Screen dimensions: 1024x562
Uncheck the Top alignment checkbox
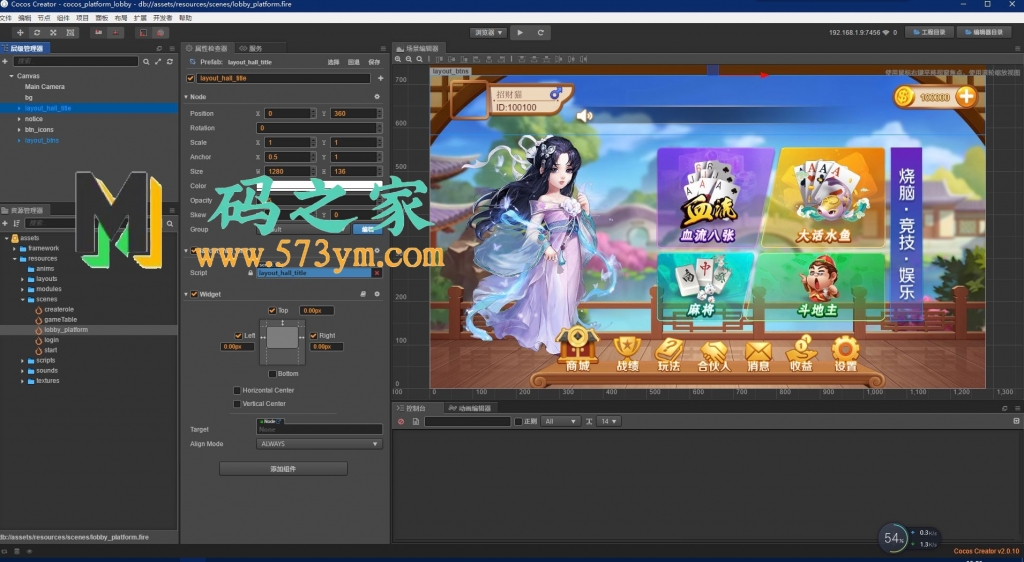272,311
